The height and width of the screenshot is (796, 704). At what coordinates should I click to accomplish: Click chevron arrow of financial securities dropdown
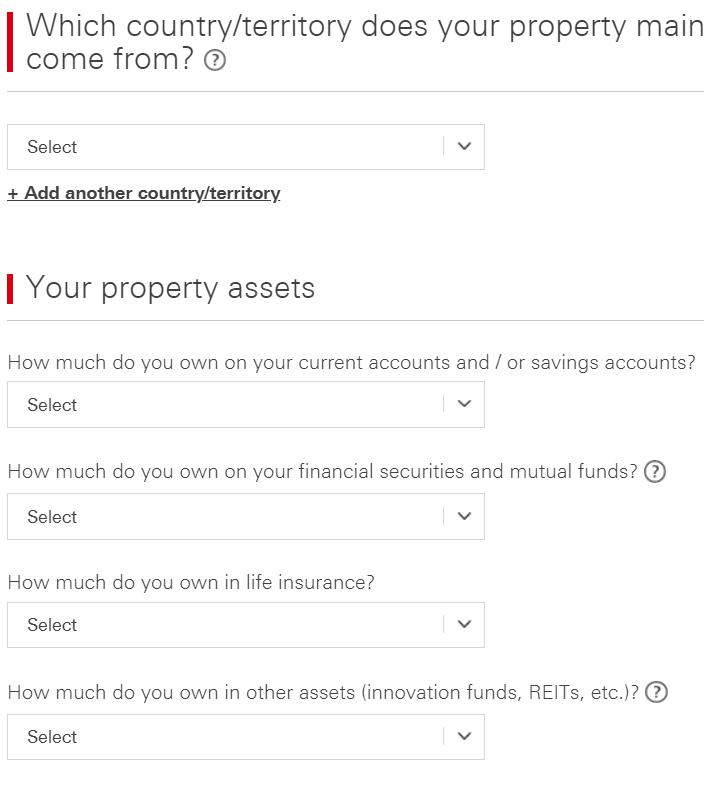point(464,516)
